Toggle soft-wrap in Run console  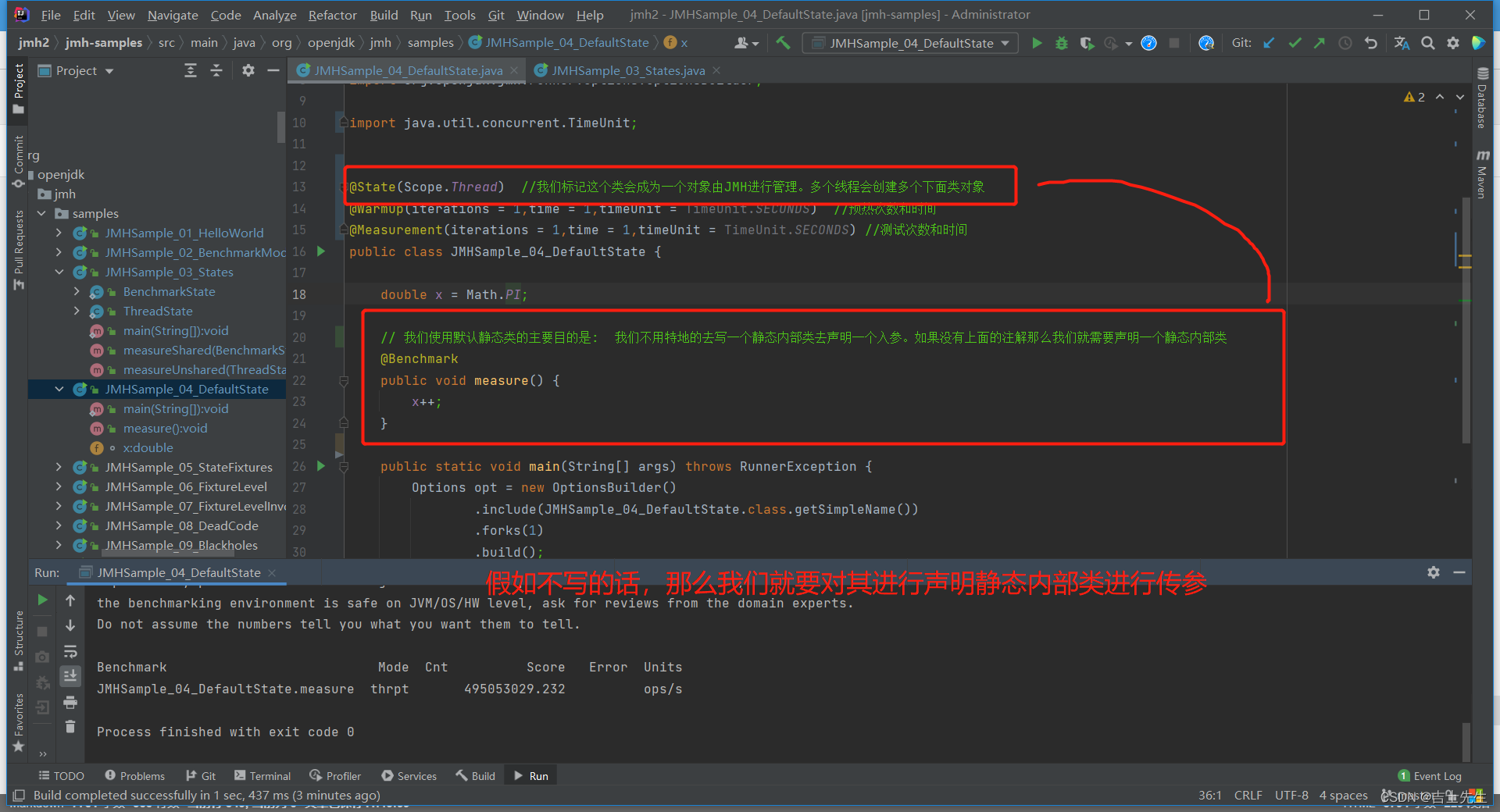[70, 651]
